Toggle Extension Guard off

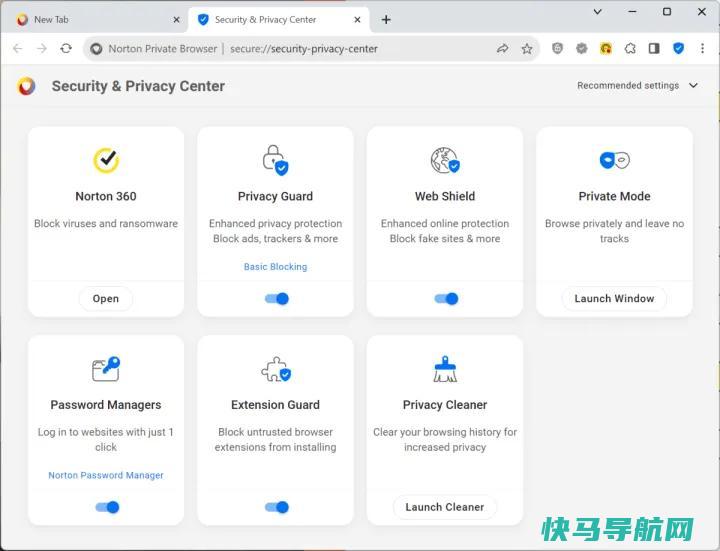coord(277,507)
